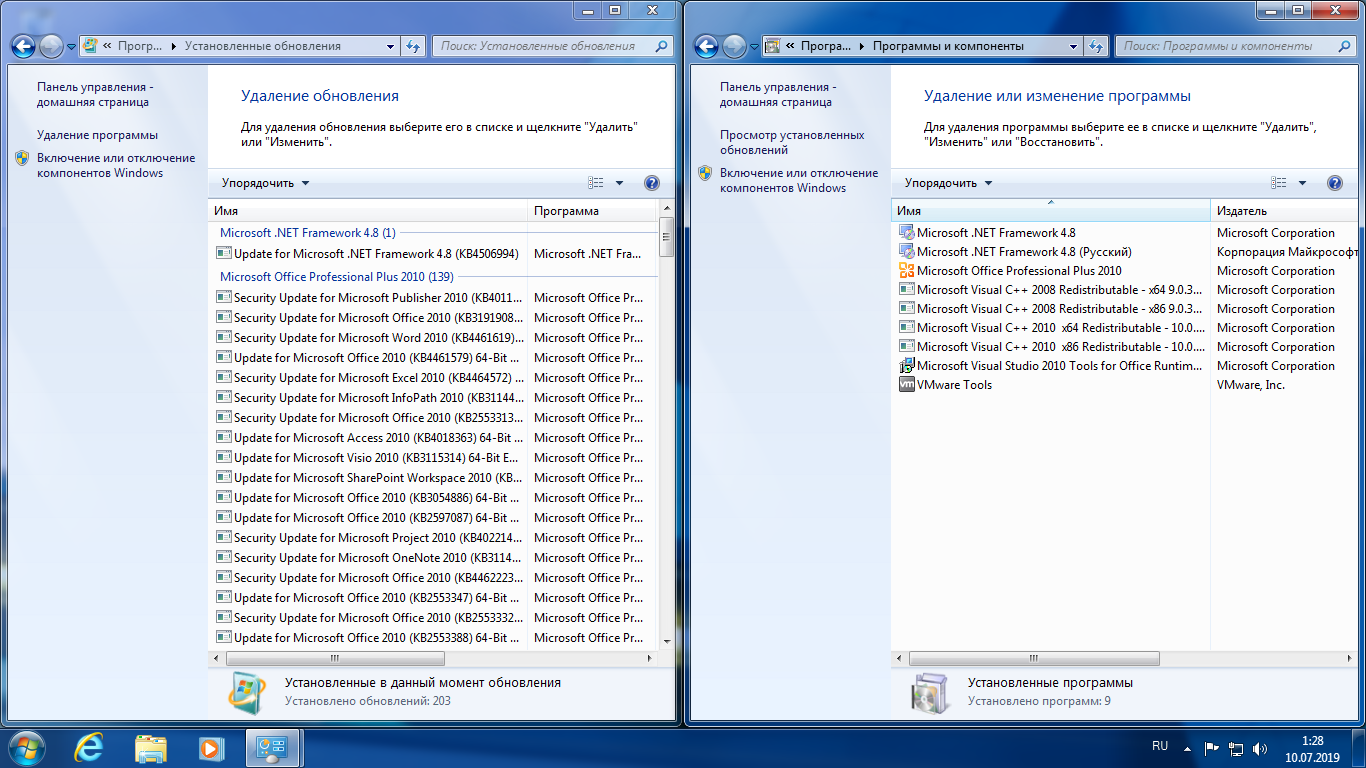Open Windows Explorer from taskbar

click(x=151, y=748)
